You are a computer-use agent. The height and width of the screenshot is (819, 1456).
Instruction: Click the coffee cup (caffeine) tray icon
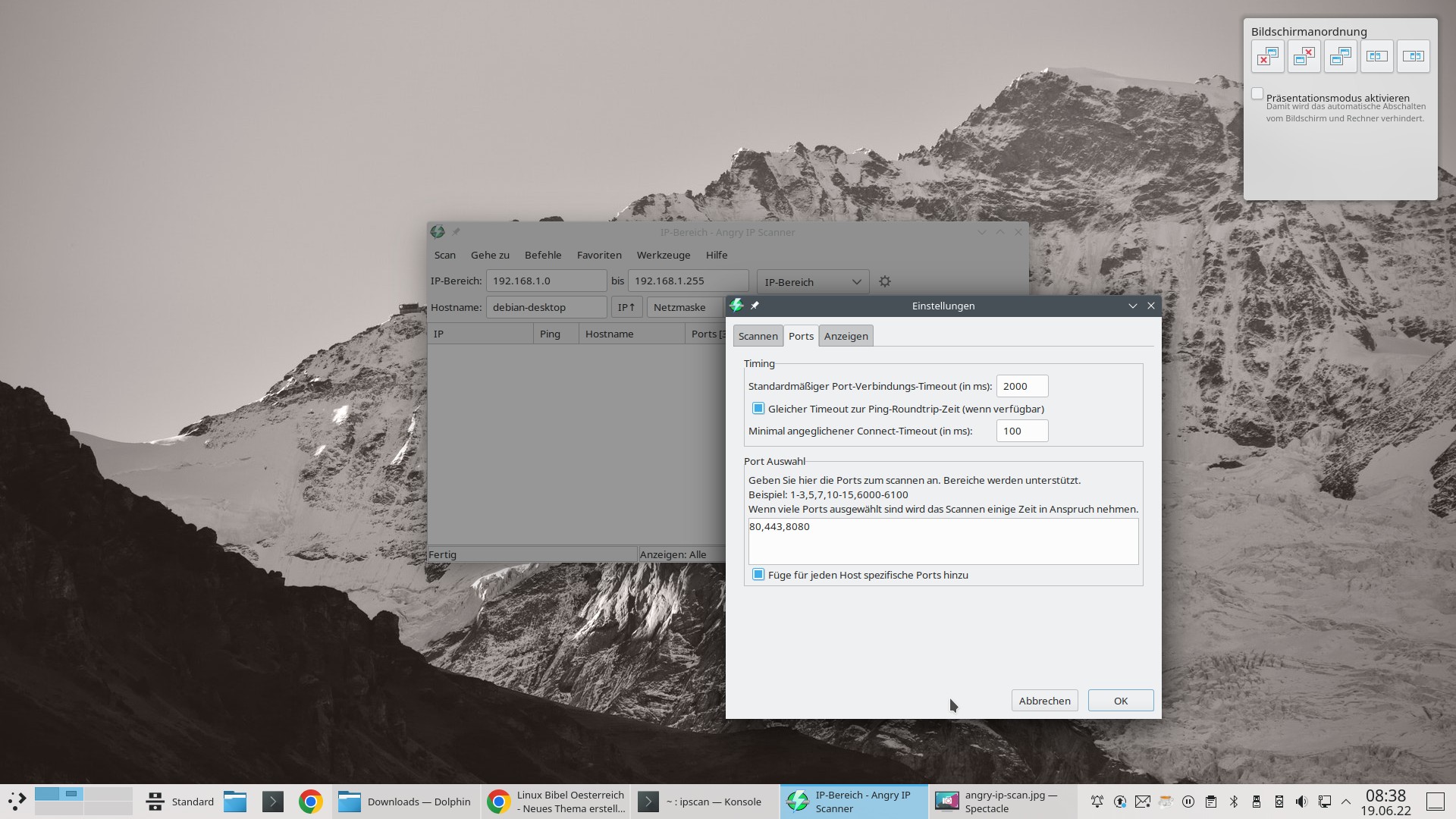1166,802
